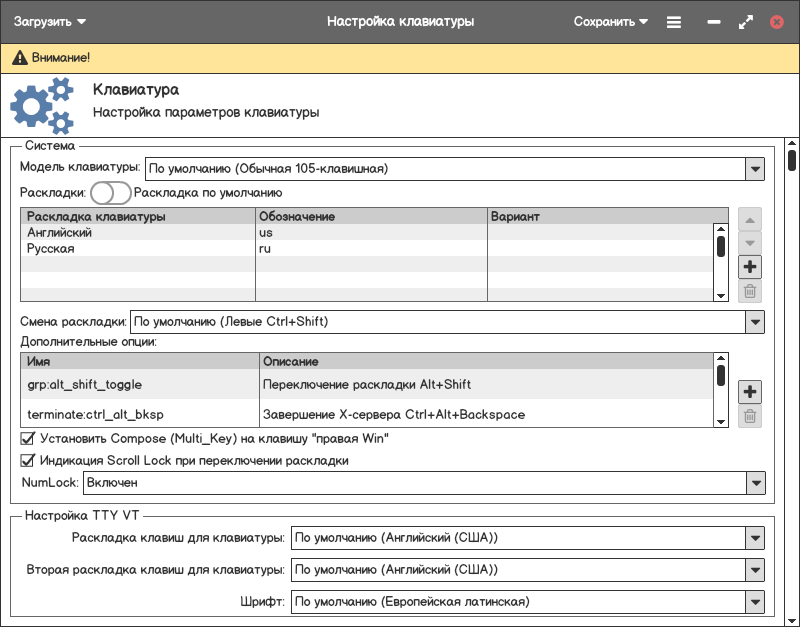Toggle the default layout switch
This screenshot has height=627, width=800.
(110, 193)
